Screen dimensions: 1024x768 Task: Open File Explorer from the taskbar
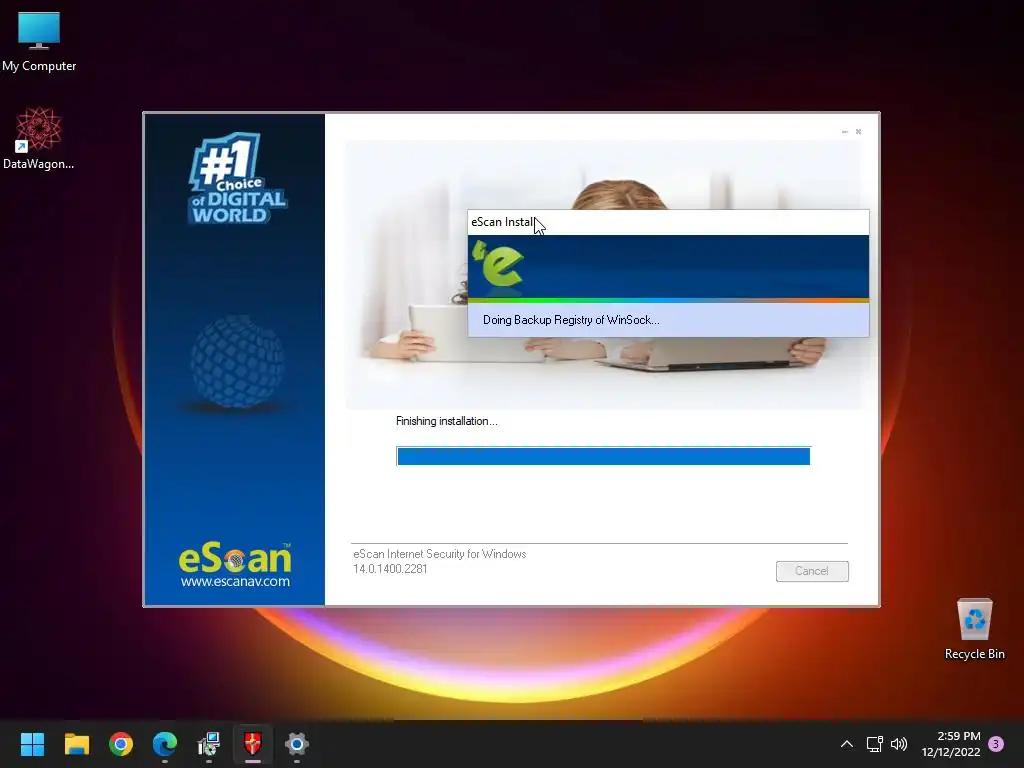pyautogui.click(x=76, y=744)
